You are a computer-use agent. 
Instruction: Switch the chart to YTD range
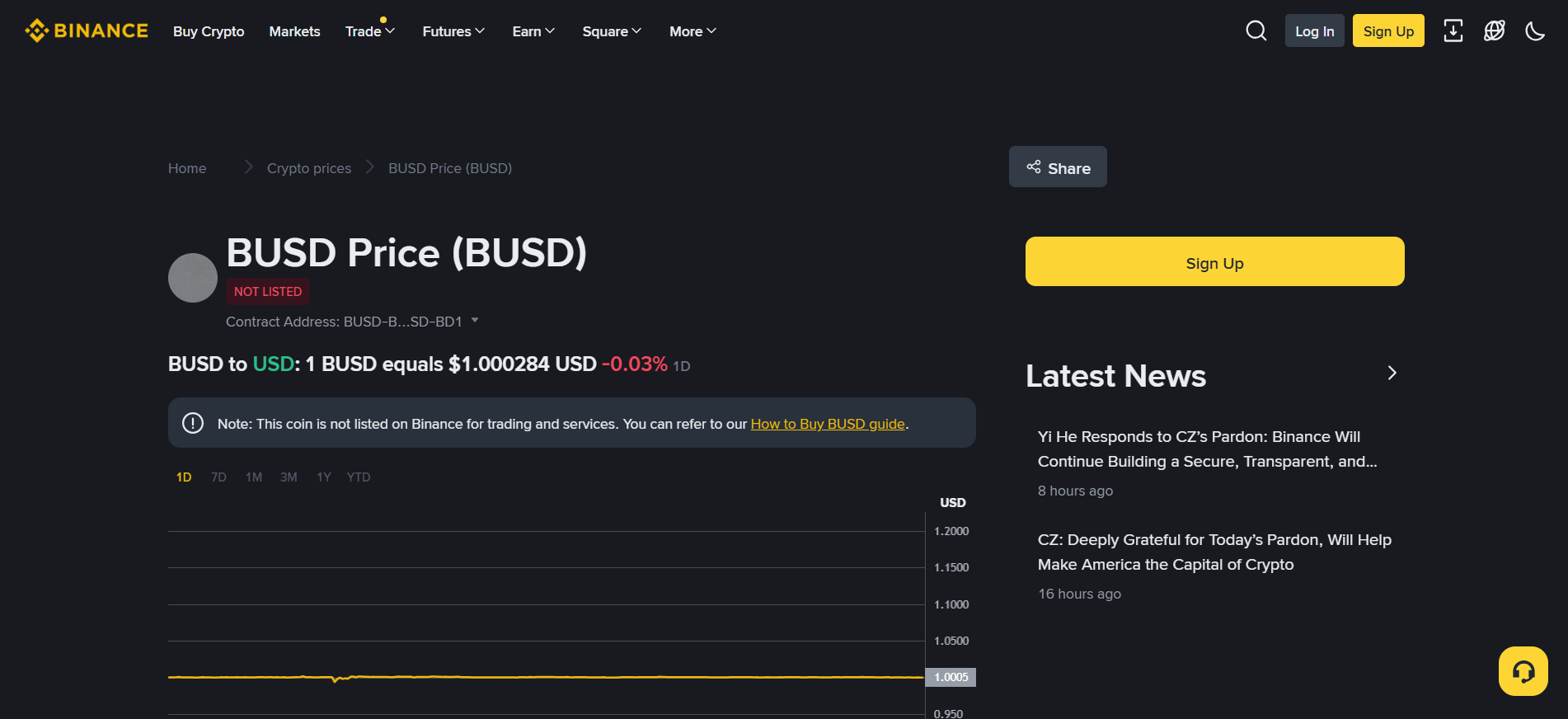tap(358, 477)
